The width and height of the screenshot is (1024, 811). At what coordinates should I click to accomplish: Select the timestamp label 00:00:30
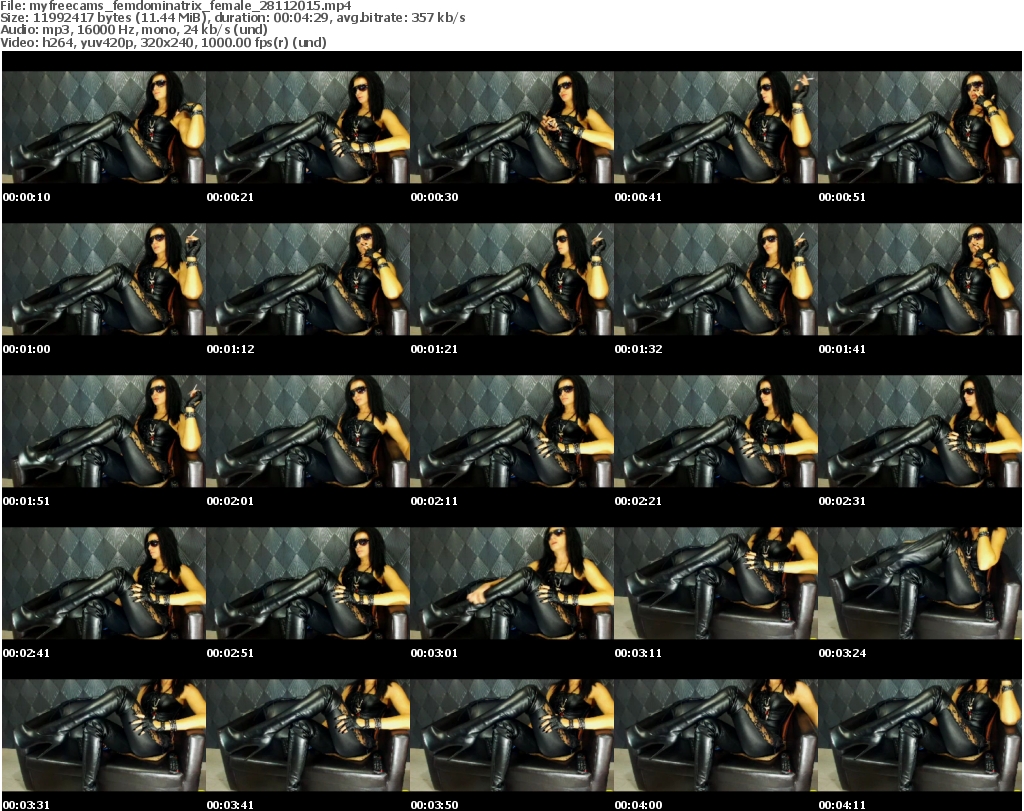pos(434,197)
